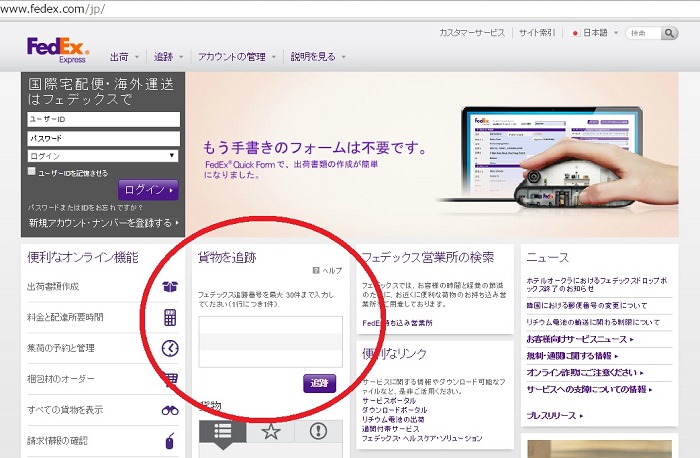The width and height of the screenshot is (700, 458).
Task: Expand the 追跡 menu
Action: click(168, 57)
